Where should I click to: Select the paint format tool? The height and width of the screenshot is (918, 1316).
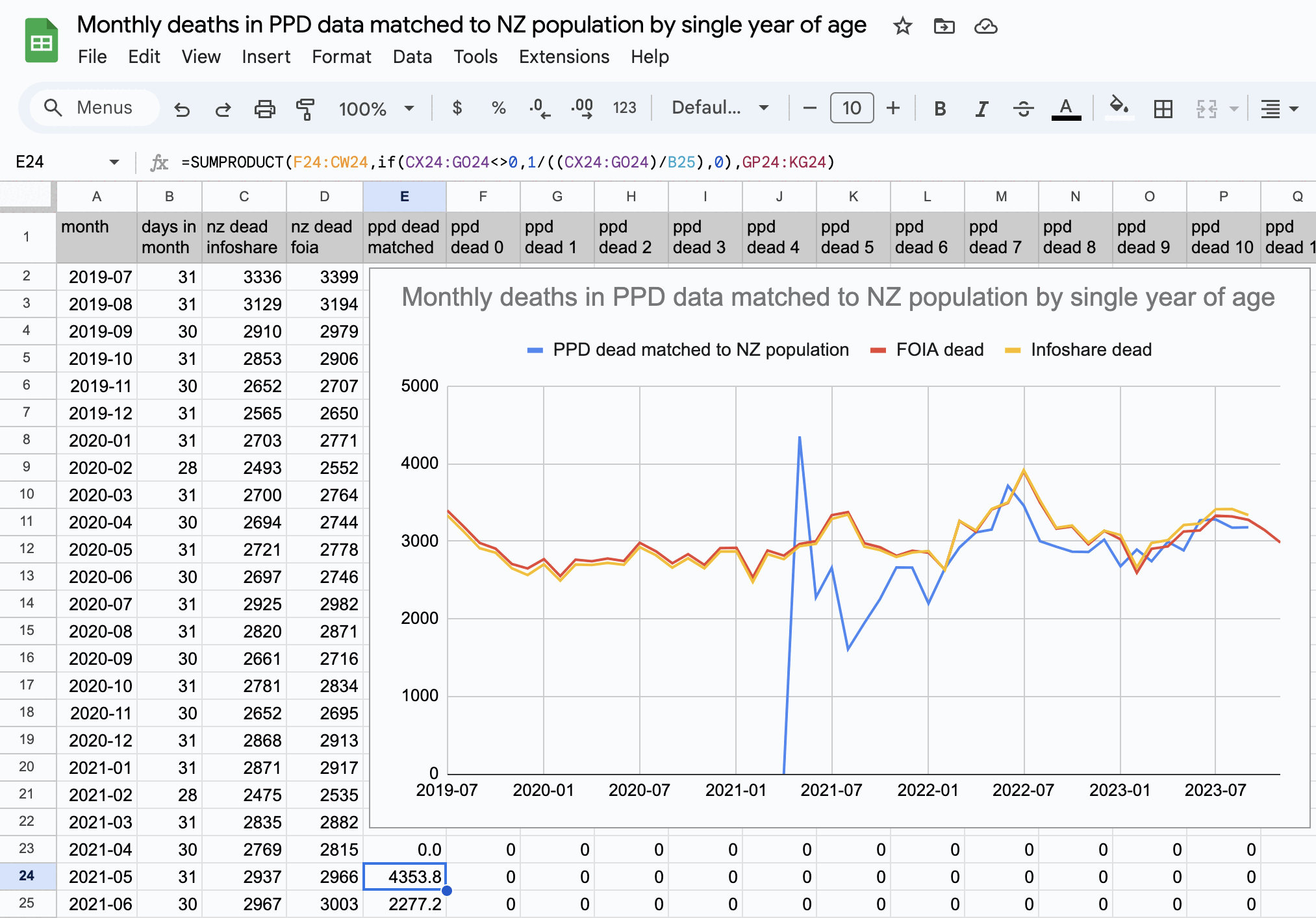(x=305, y=108)
